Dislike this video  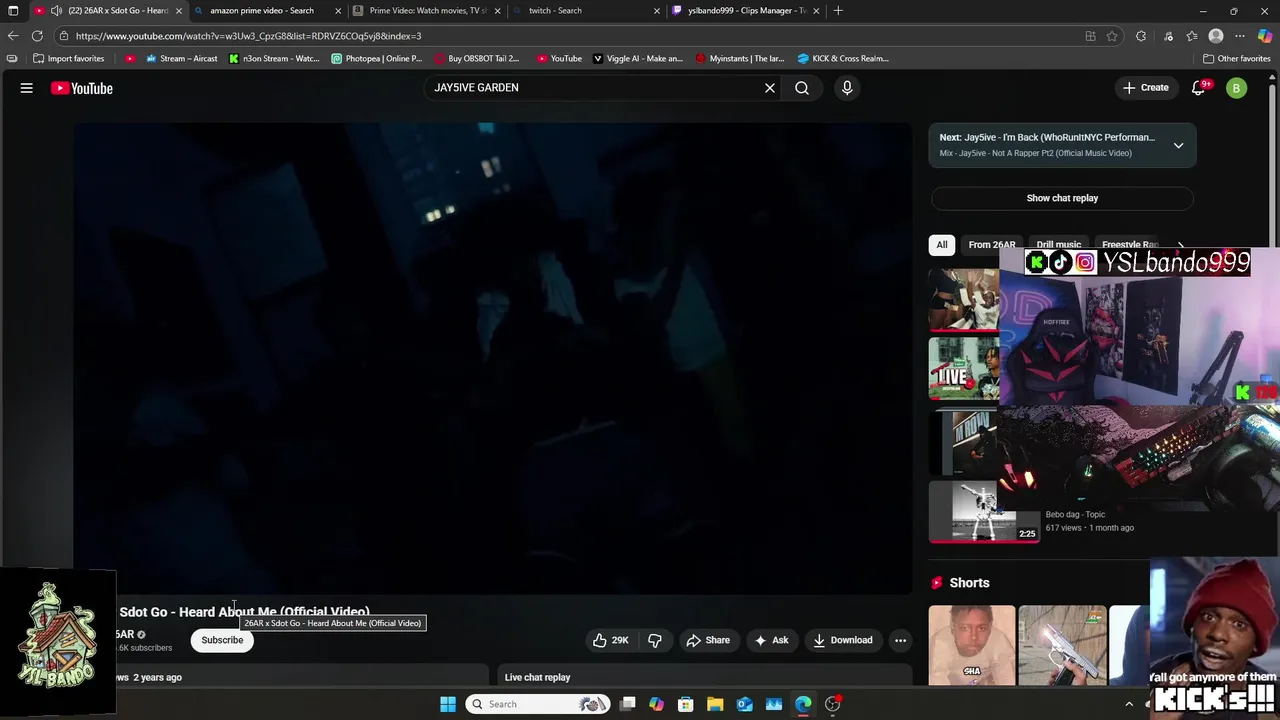tap(655, 640)
